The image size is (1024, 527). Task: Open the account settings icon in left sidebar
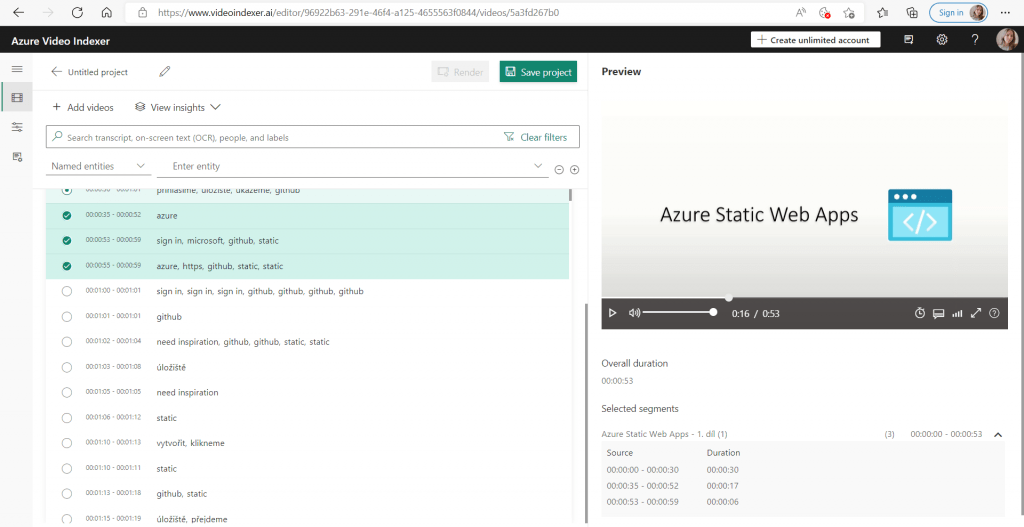[x=17, y=157]
